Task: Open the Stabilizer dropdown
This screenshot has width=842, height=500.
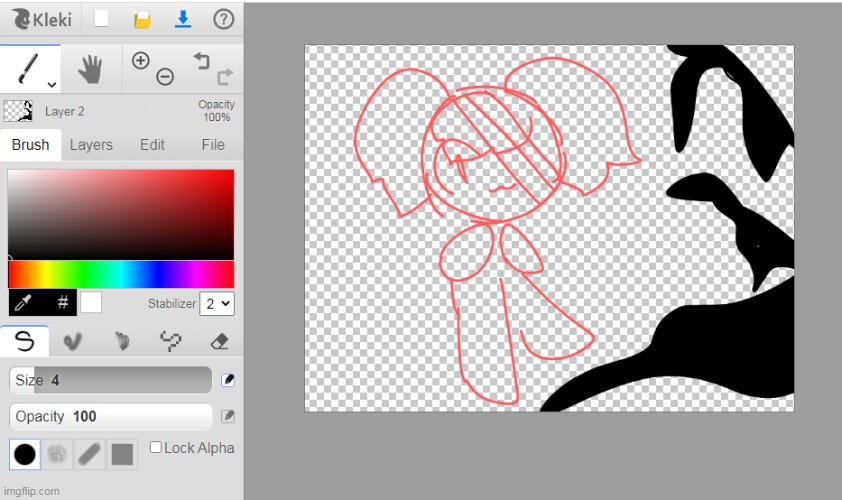Action: tap(217, 303)
